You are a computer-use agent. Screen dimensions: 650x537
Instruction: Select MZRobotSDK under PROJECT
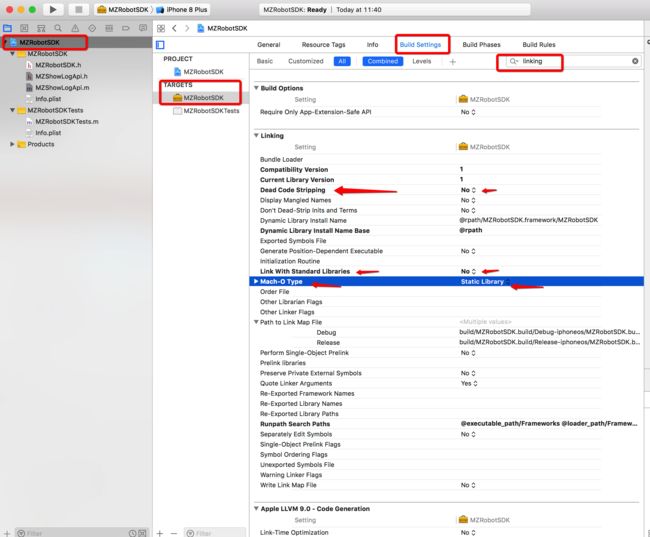203,72
